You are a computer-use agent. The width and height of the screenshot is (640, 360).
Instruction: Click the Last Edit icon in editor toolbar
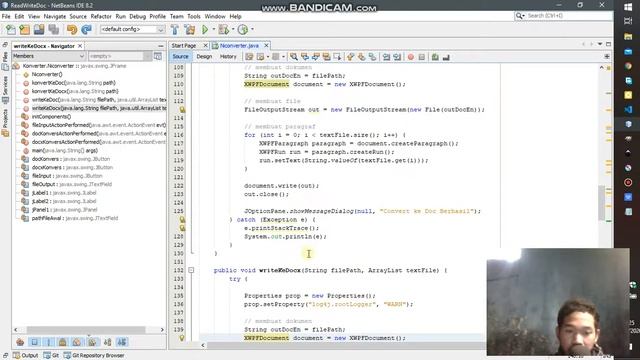249,57
